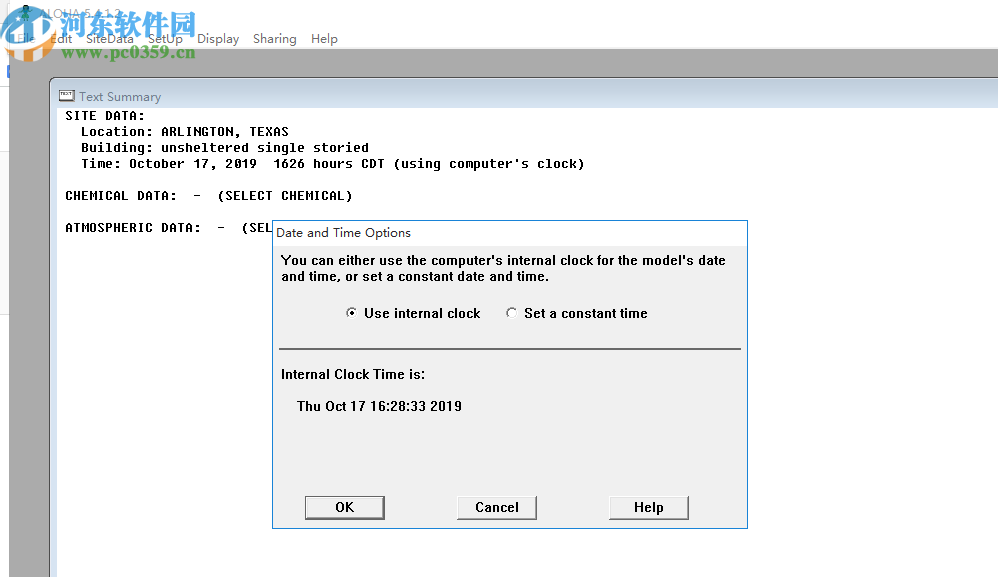Screen dimensions: 998x577
Task: Click the CHEMICAL DATA select chemical line
Action: click(x=209, y=196)
